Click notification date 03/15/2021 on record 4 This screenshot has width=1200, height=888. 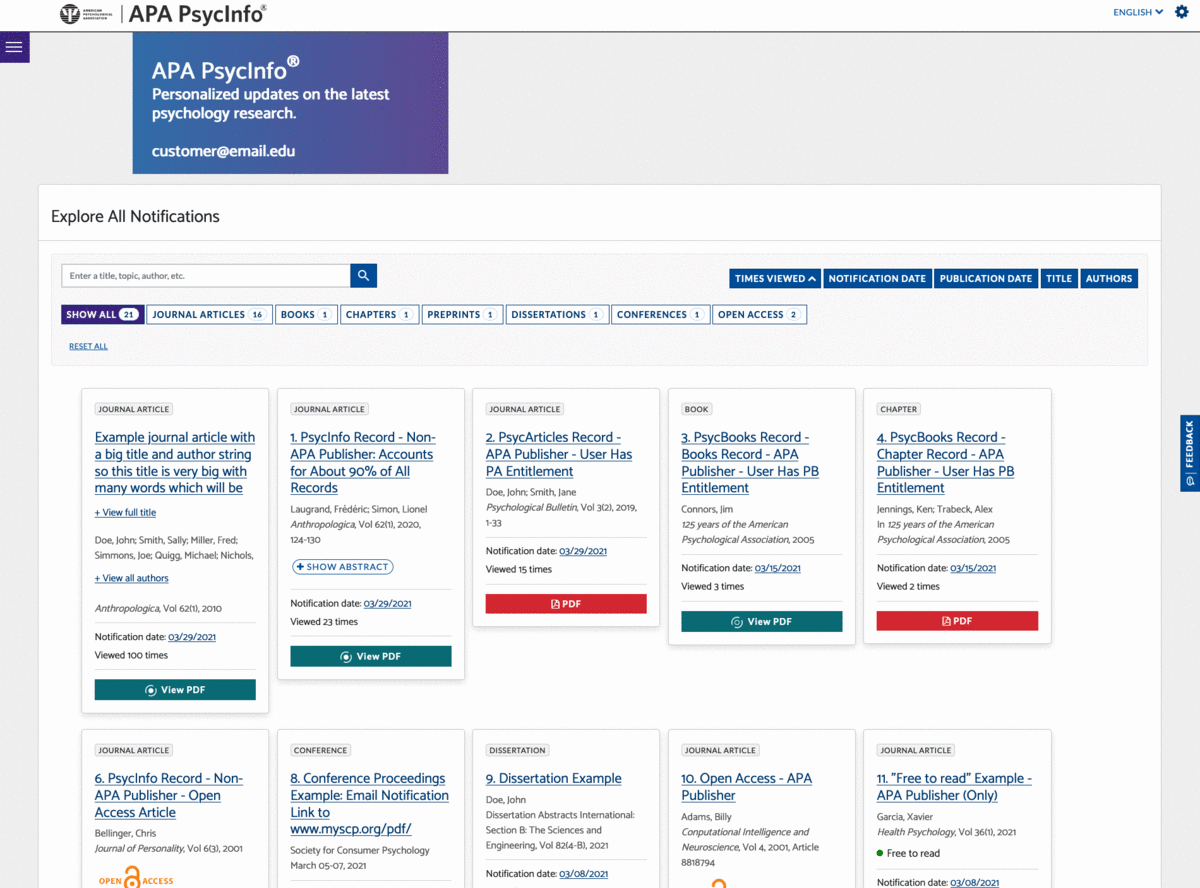coord(973,568)
